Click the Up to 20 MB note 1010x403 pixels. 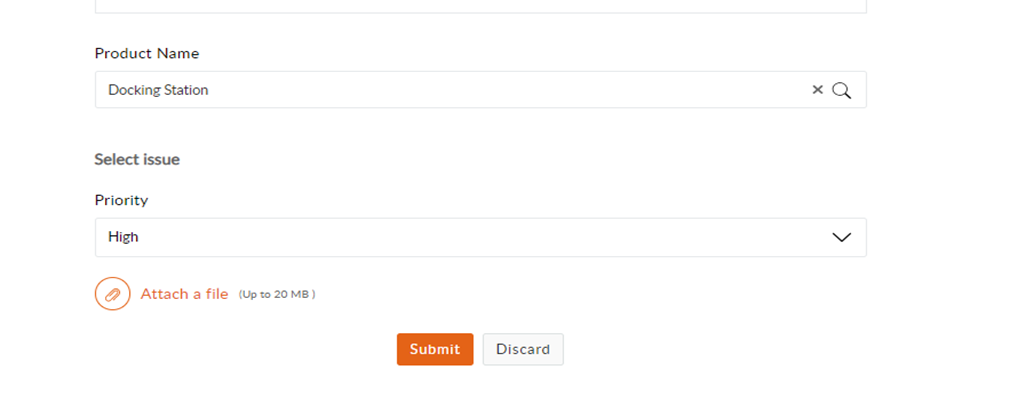277,294
